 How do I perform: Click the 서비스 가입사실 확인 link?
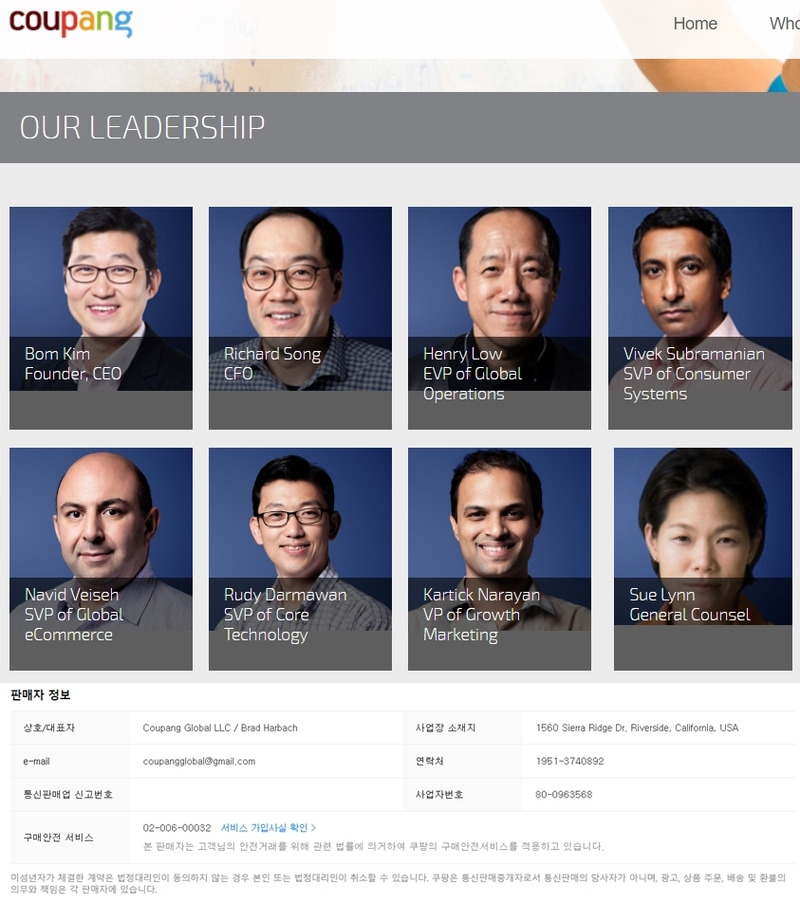pyautogui.click(x=264, y=828)
